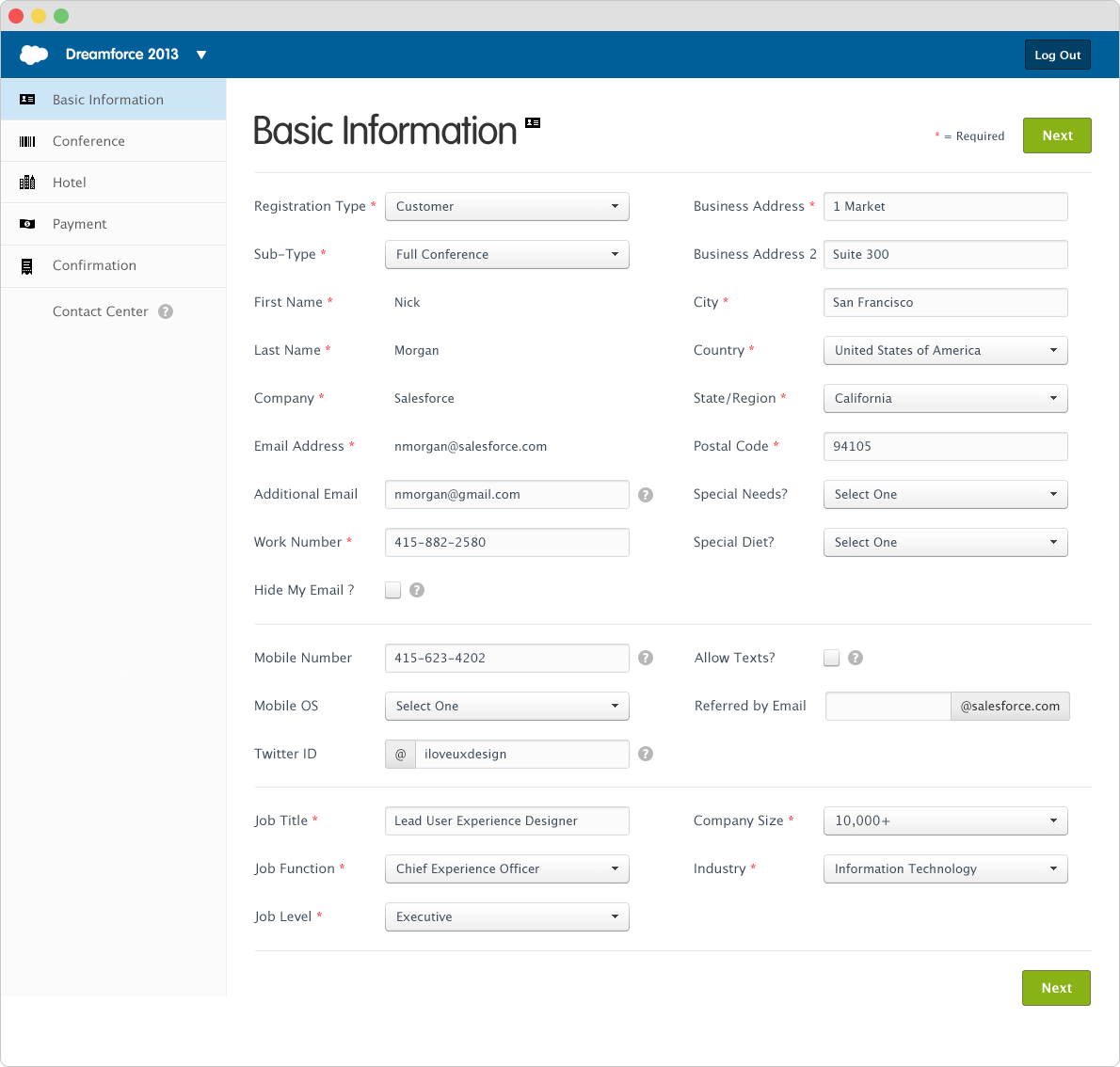1120x1067 pixels.
Task: Open help for Hide My Email
Action: [417, 590]
